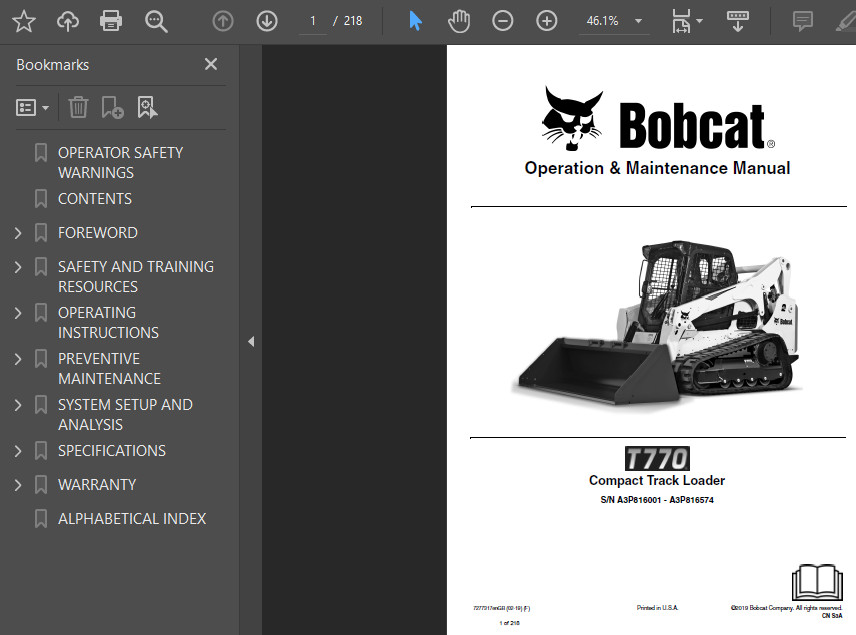Expand SAFETY AND TRAINING RESOURCES bookmark

click(18, 267)
